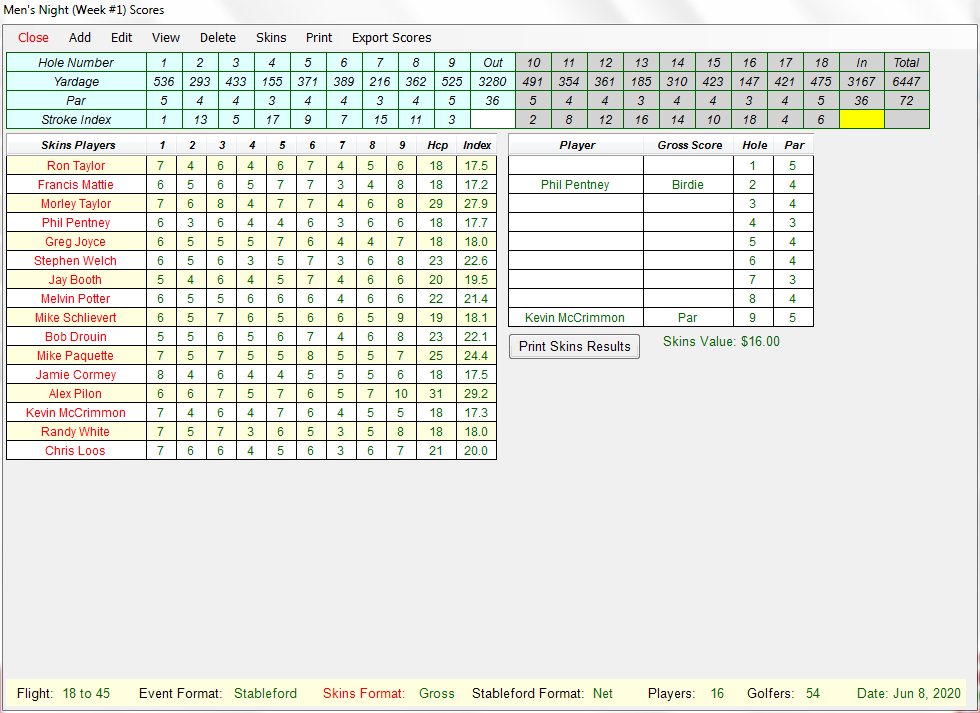Click the total par value 72
The height and width of the screenshot is (713, 980).
click(x=906, y=101)
